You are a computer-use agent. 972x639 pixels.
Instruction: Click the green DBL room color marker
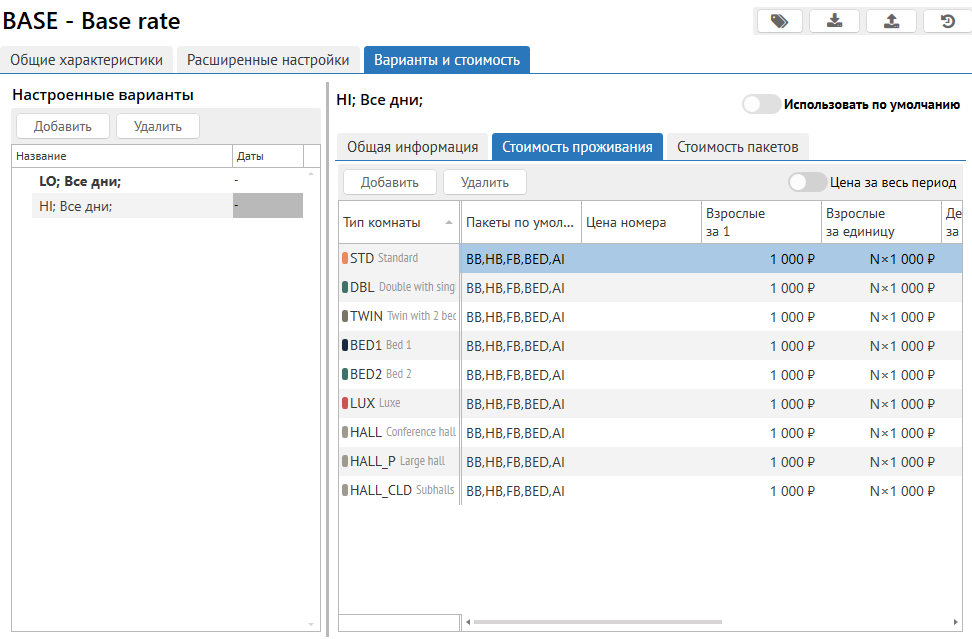pyautogui.click(x=345, y=287)
